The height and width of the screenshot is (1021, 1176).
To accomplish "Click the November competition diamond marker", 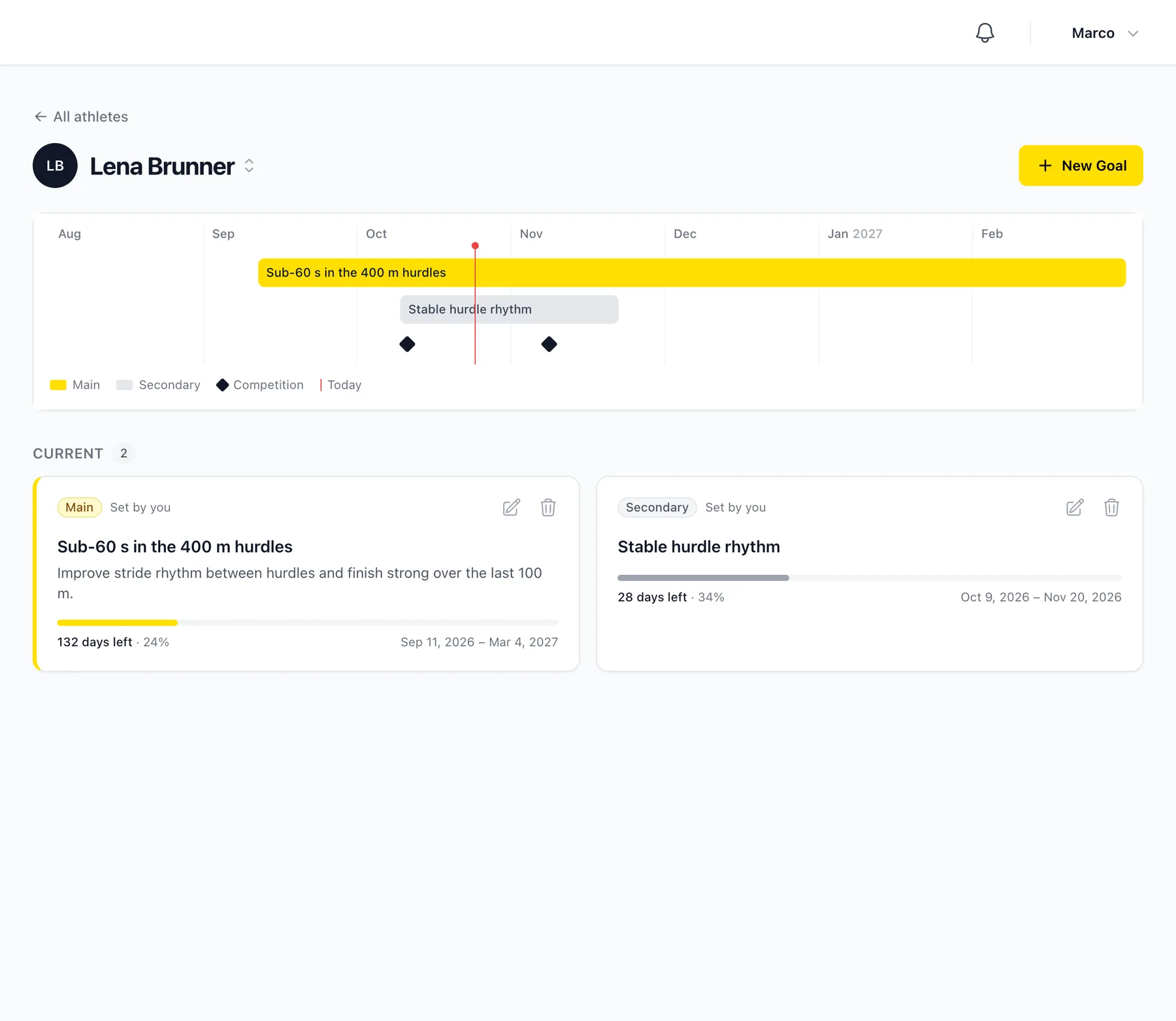I will coord(549,344).
